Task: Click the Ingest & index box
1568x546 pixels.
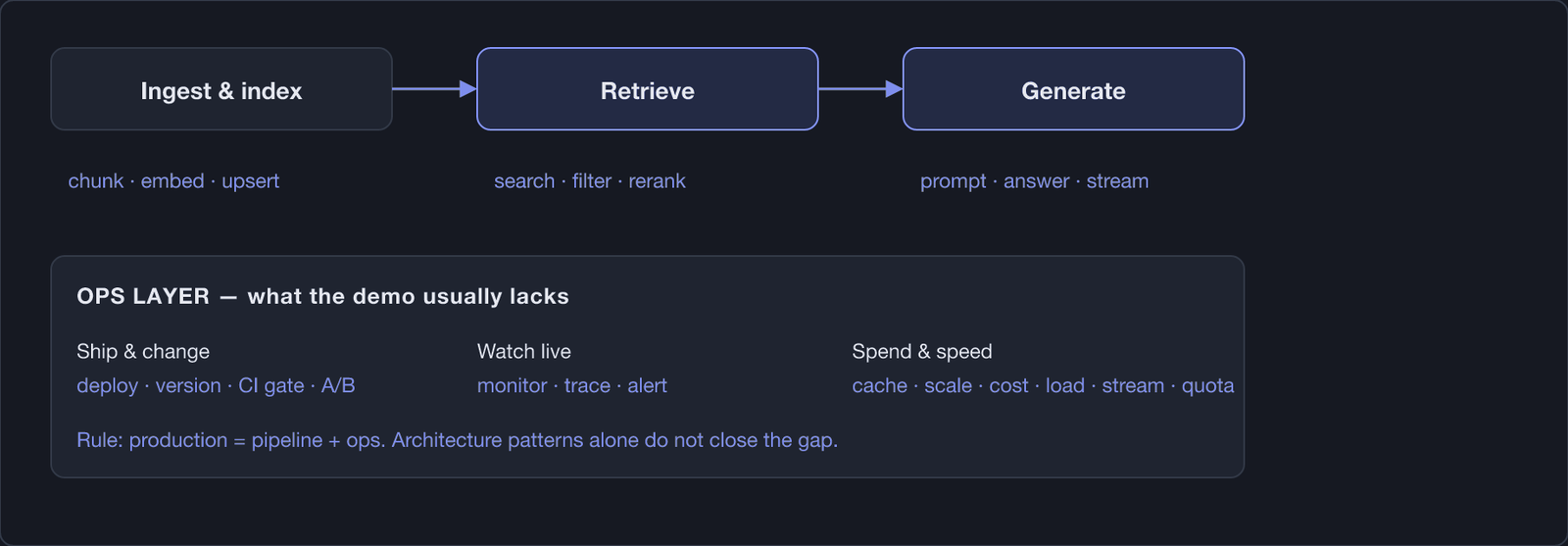Action: tap(221, 89)
